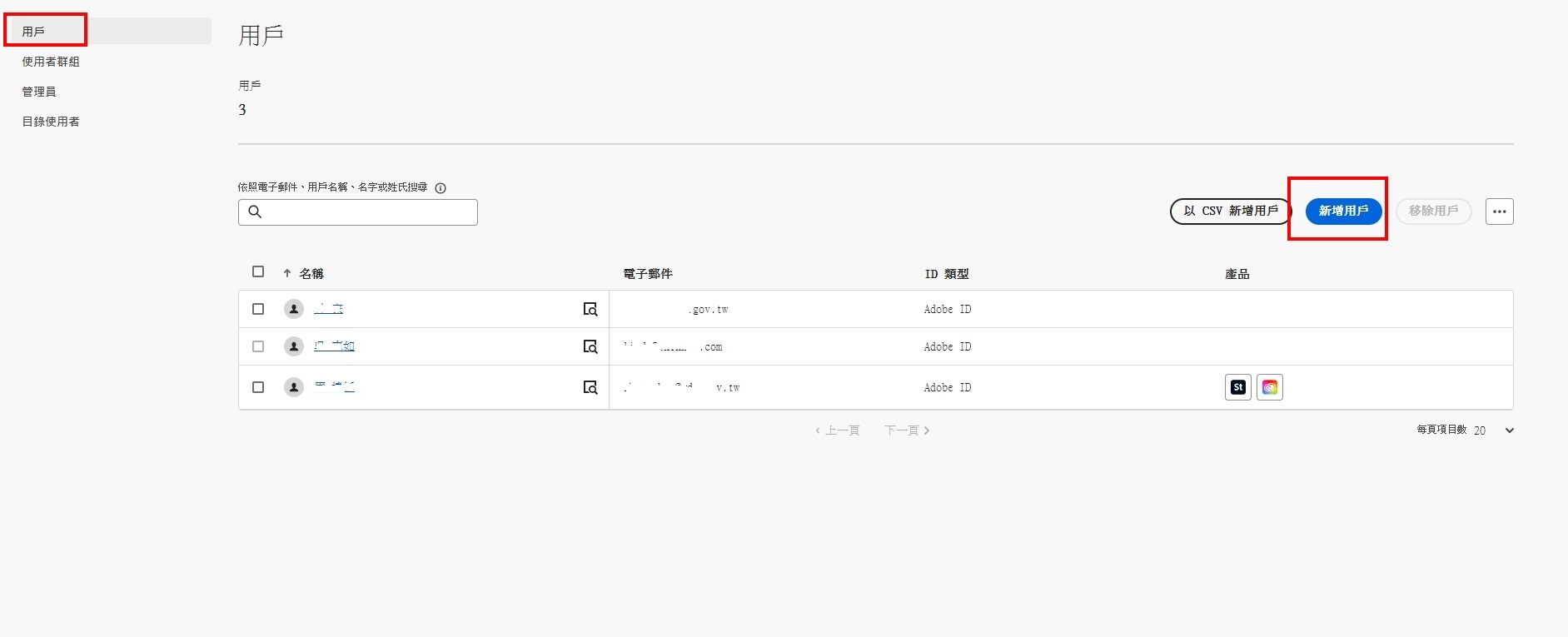Click the 新增用戶 button

pyautogui.click(x=1343, y=212)
